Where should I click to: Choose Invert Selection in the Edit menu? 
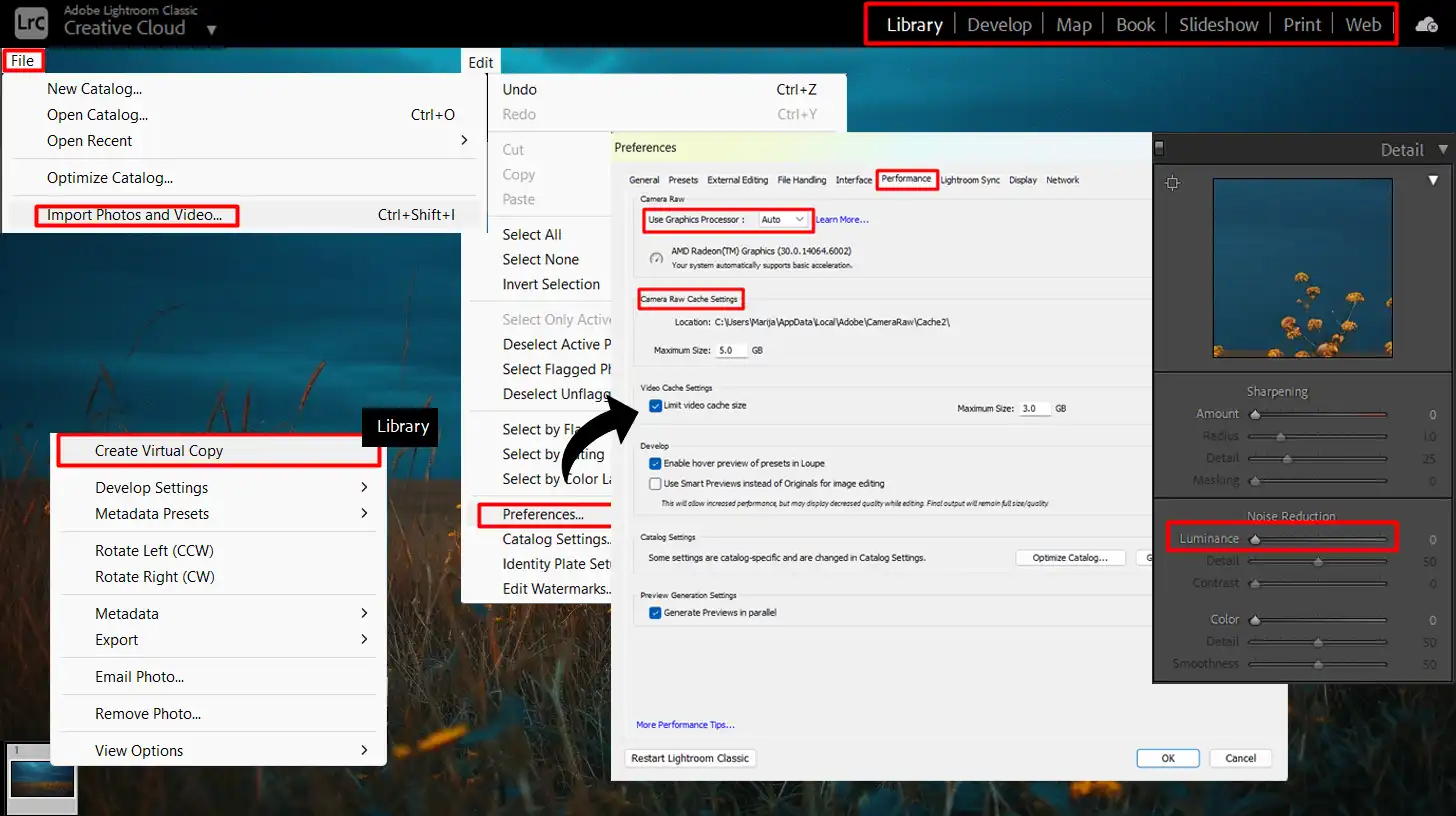click(551, 284)
